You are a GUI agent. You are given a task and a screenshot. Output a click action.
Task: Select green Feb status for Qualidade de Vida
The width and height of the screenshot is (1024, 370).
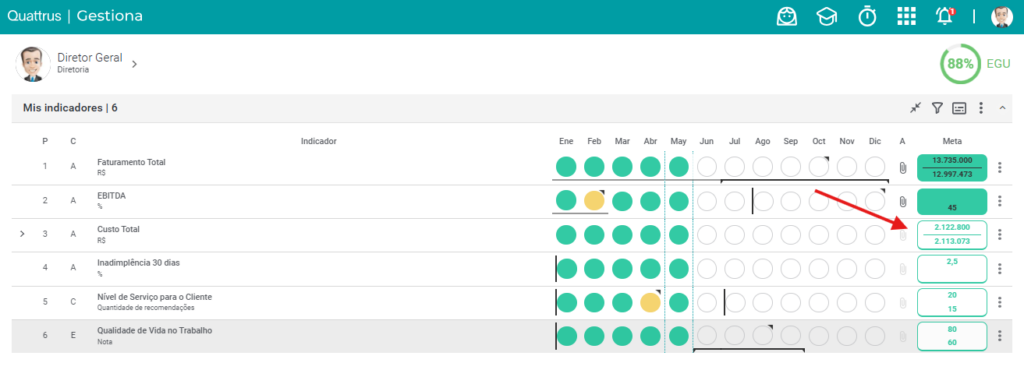pos(594,336)
